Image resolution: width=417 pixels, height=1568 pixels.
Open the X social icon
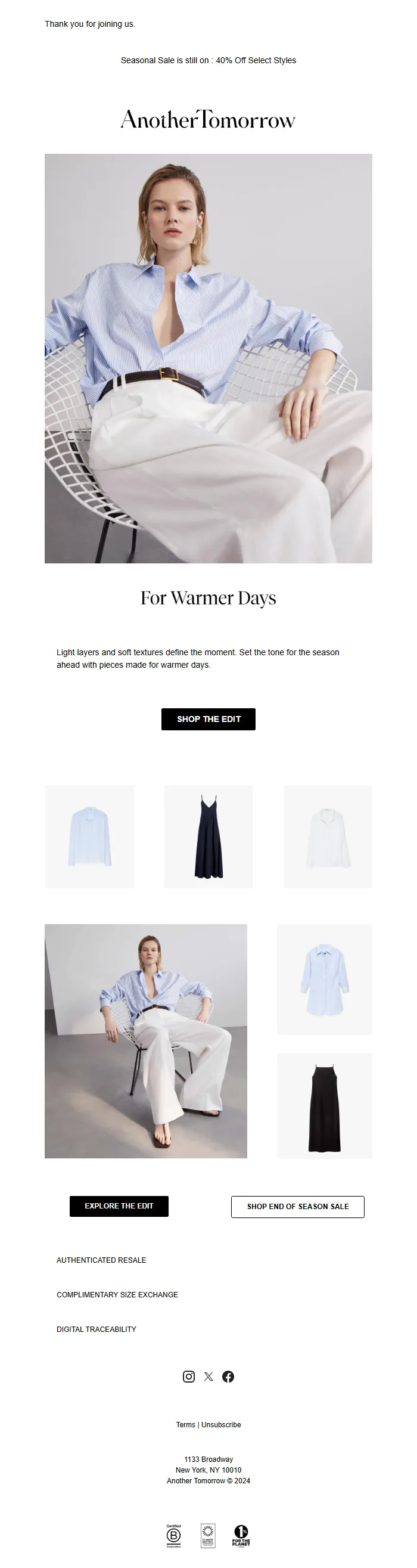coord(208,1376)
